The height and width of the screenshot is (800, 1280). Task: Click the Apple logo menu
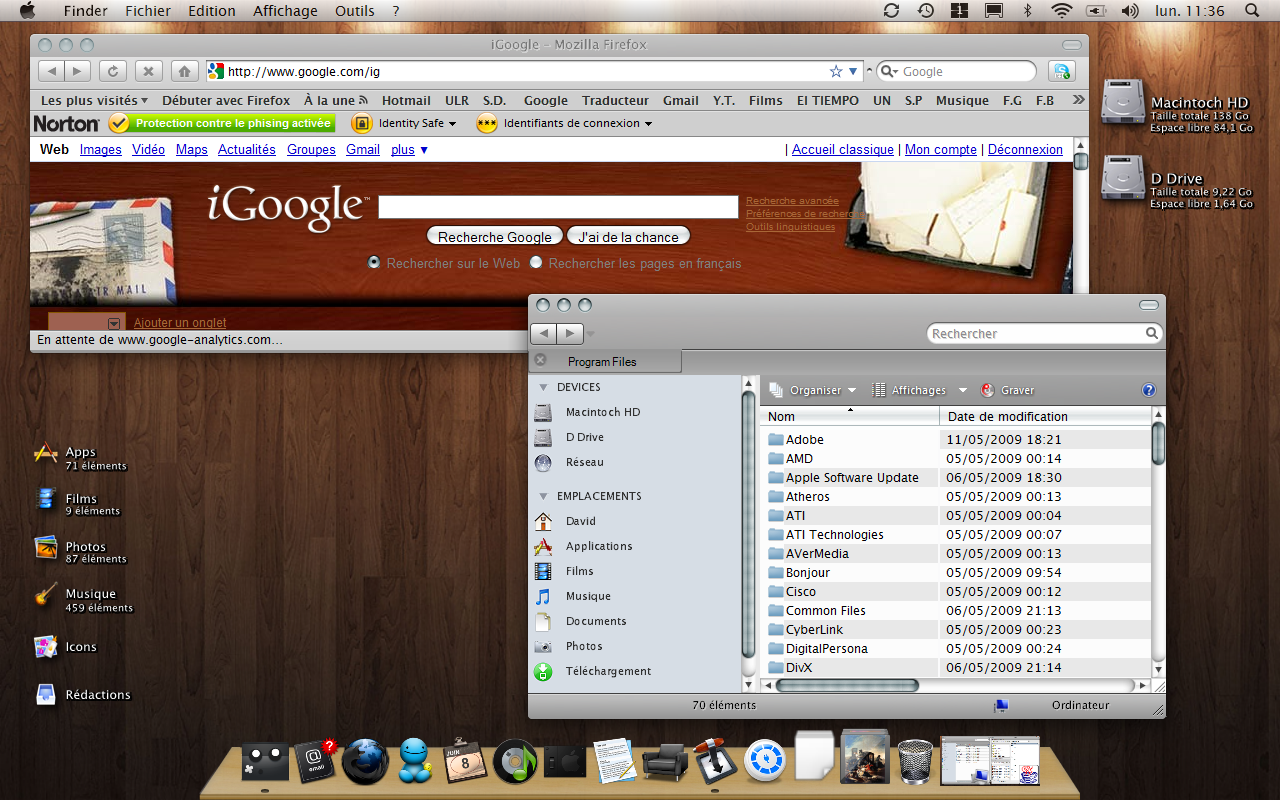coord(27,11)
